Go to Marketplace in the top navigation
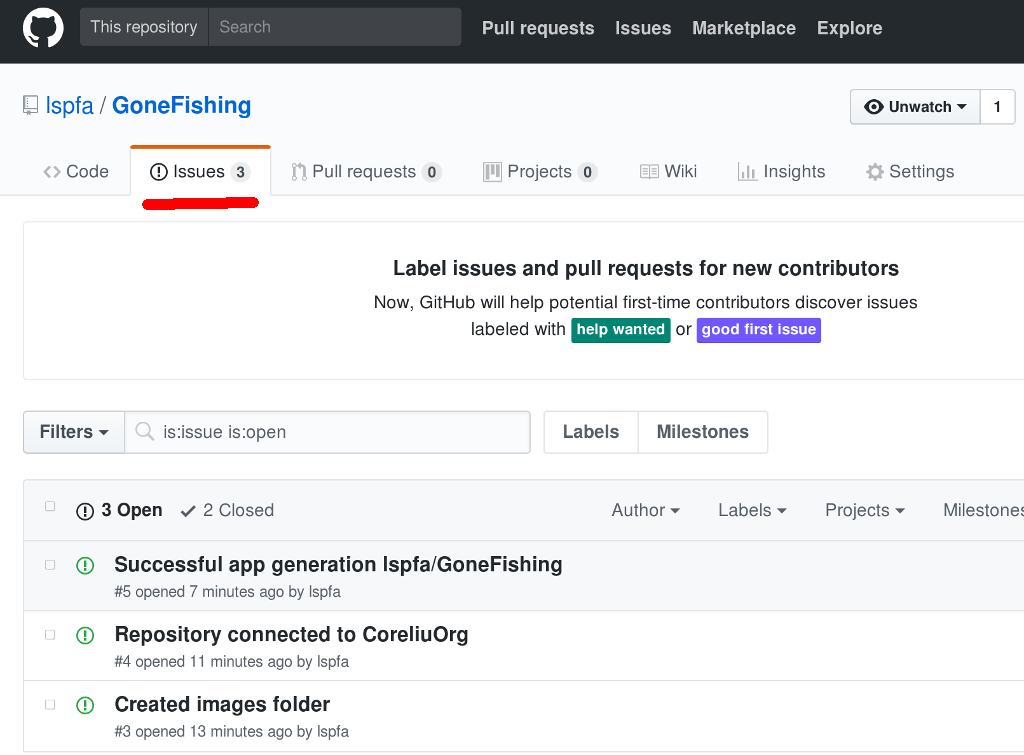The width and height of the screenshot is (1024, 755). (x=744, y=28)
